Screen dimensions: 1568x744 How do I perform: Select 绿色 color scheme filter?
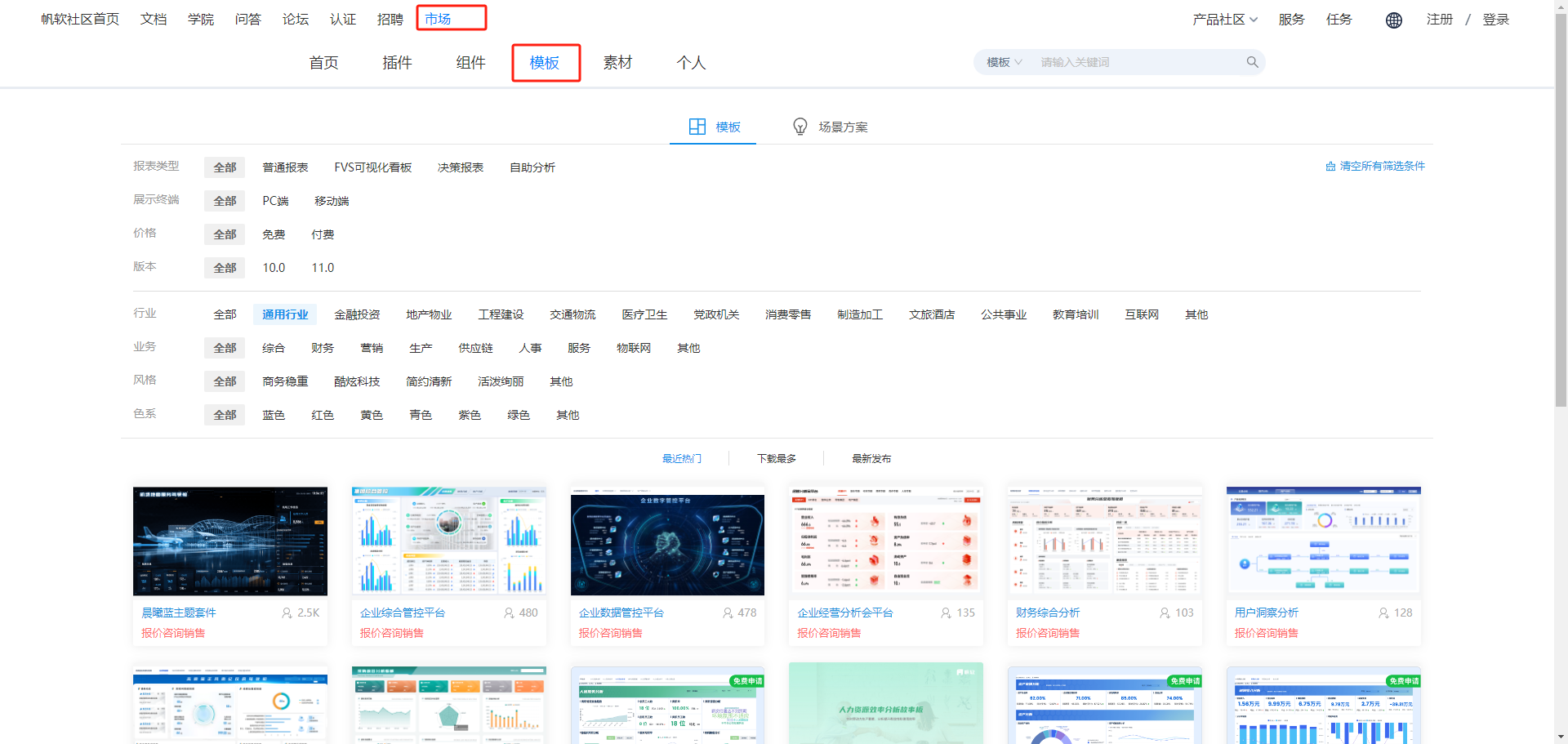click(519, 415)
